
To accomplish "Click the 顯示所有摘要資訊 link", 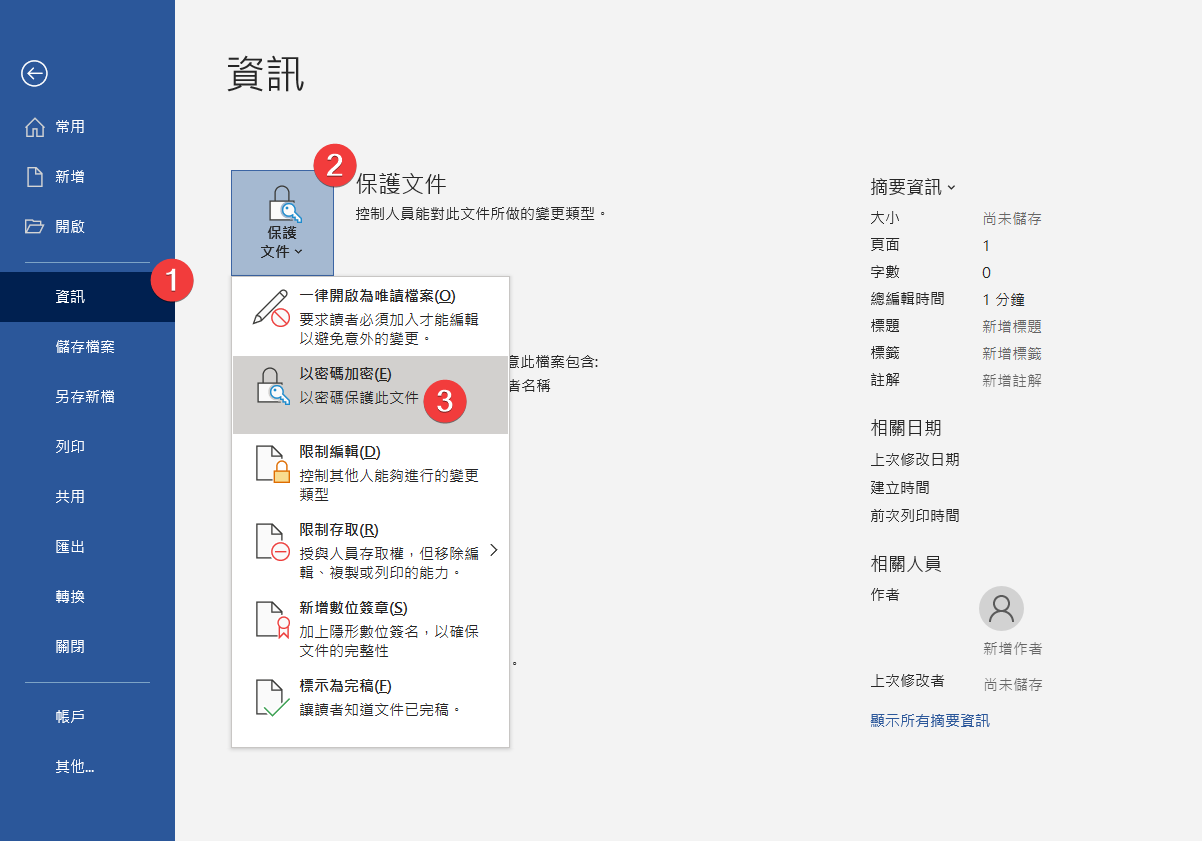I will [930, 720].
